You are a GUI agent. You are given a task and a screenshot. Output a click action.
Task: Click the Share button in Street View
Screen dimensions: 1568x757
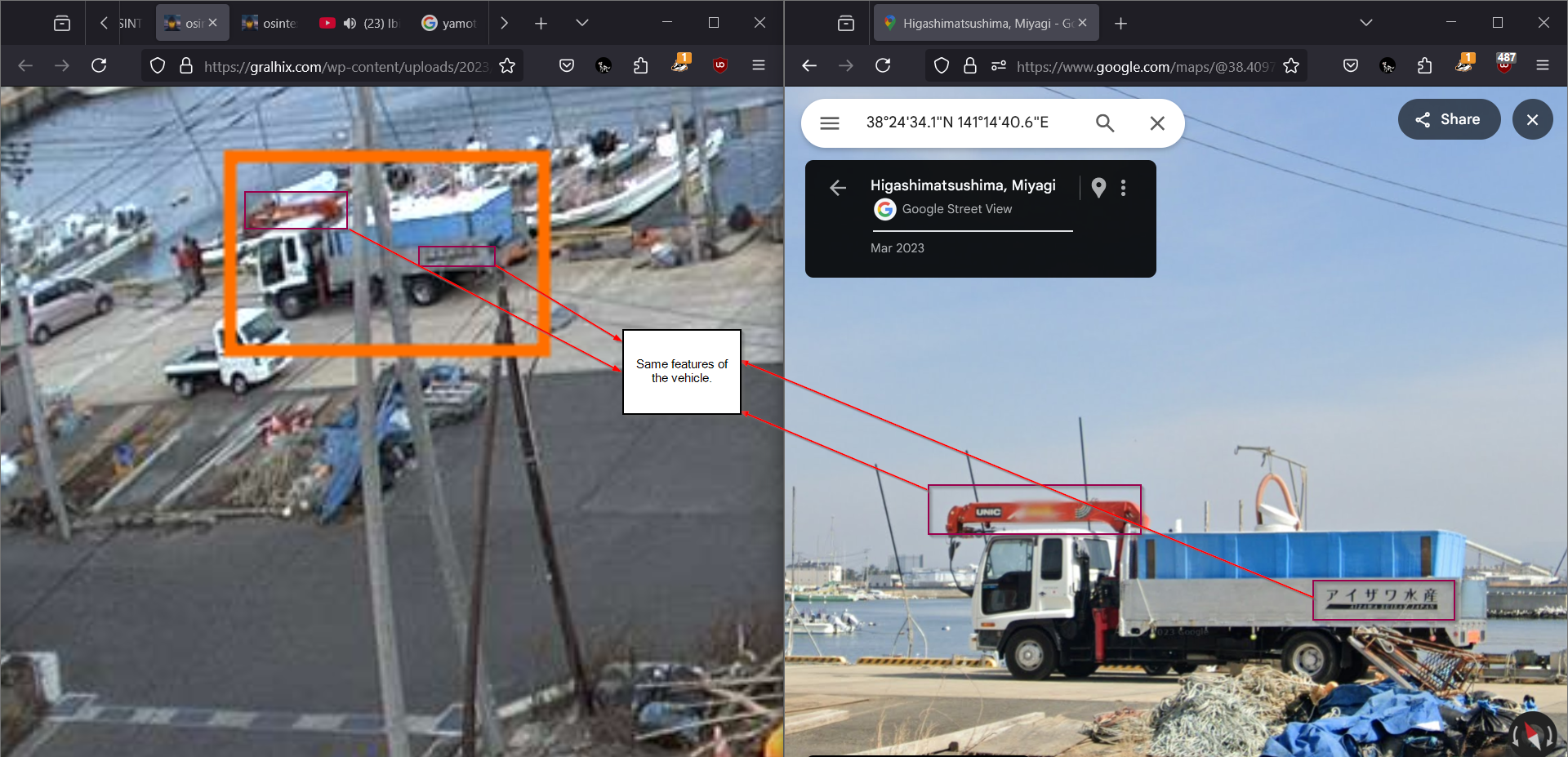[x=1448, y=120]
